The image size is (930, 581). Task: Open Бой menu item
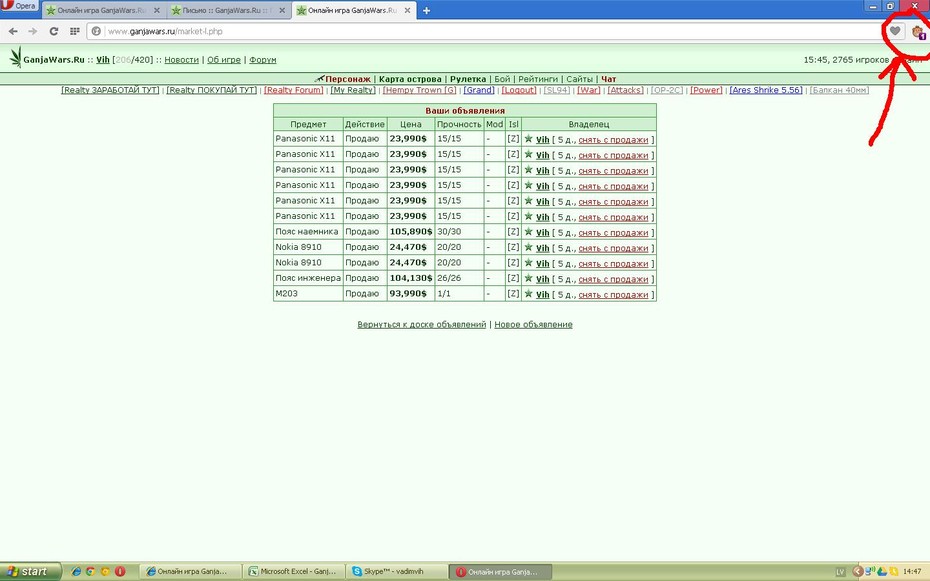[502, 79]
